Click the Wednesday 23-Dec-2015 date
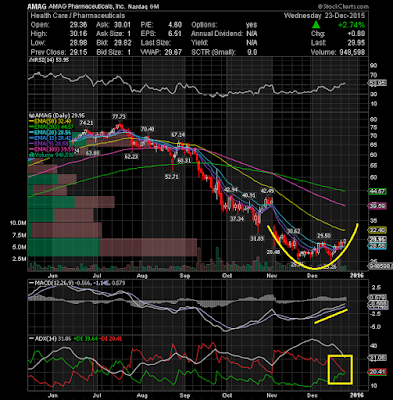This screenshot has width=393, height=400. (x=324, y=16)
